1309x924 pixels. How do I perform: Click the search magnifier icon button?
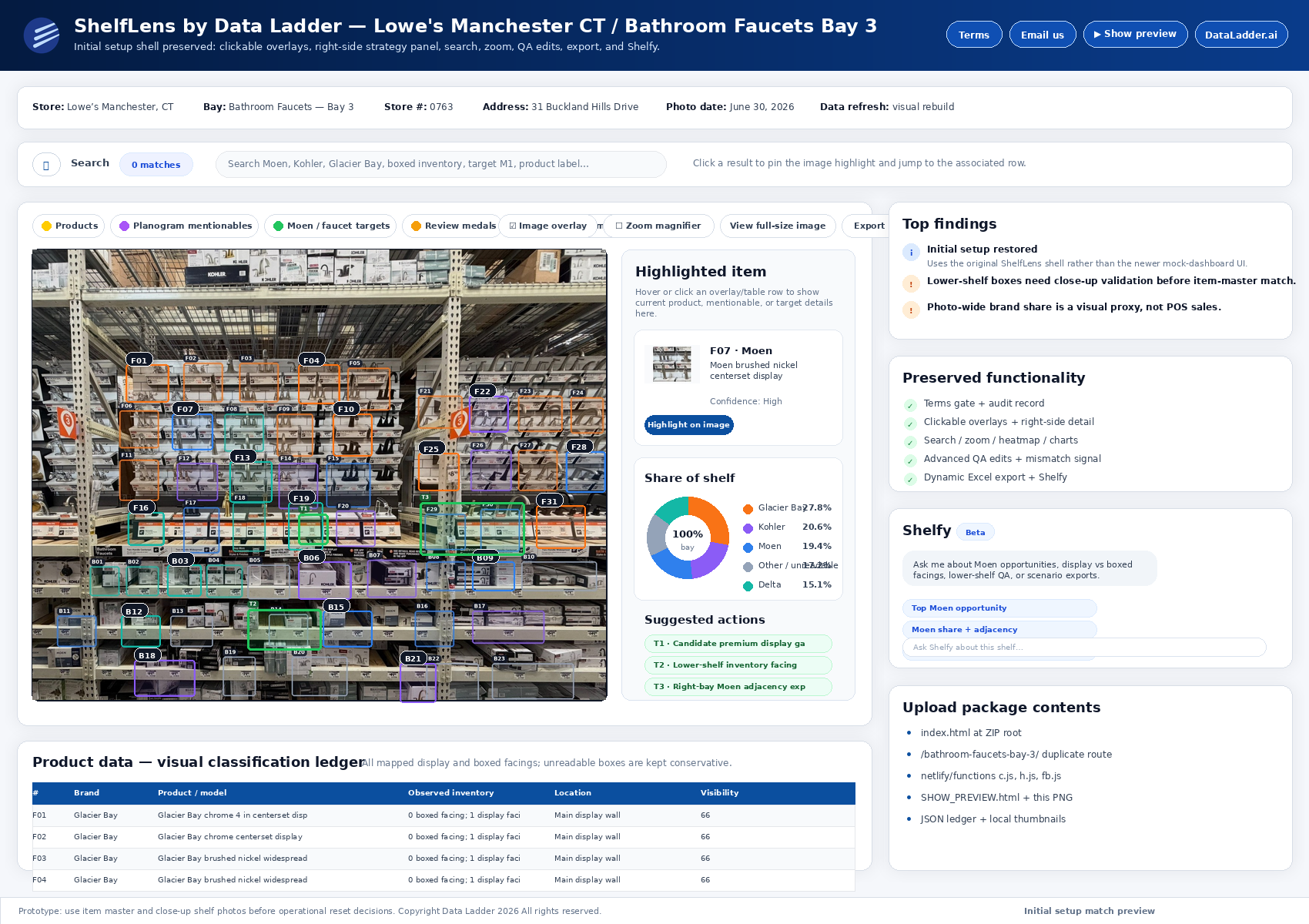click(46, 164)
